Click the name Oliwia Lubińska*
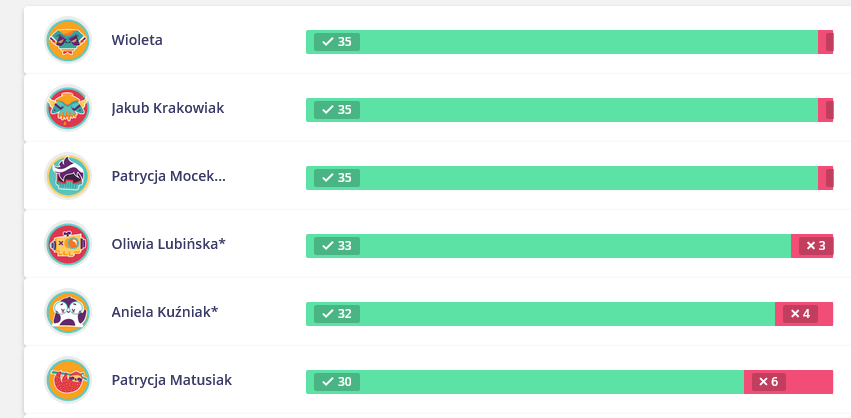851x418 pixels. 168,244
